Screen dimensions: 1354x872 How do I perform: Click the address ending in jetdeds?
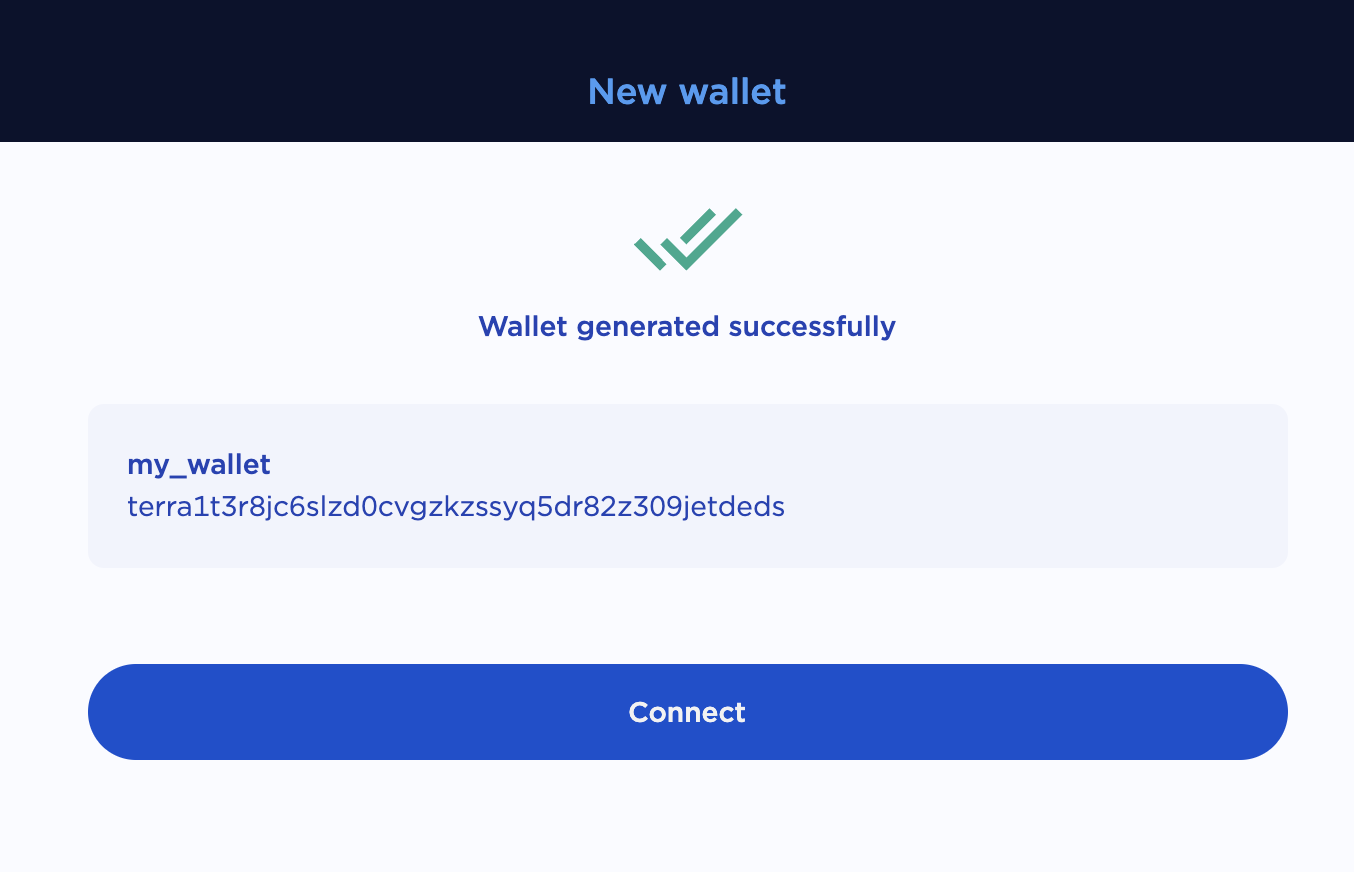pos(456,507)
